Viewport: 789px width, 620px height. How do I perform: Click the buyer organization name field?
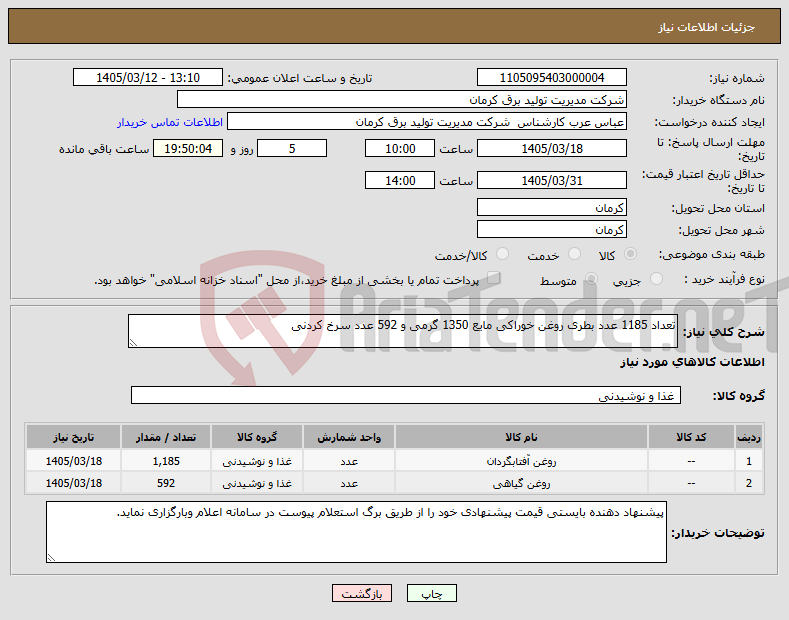coord(402,100)
